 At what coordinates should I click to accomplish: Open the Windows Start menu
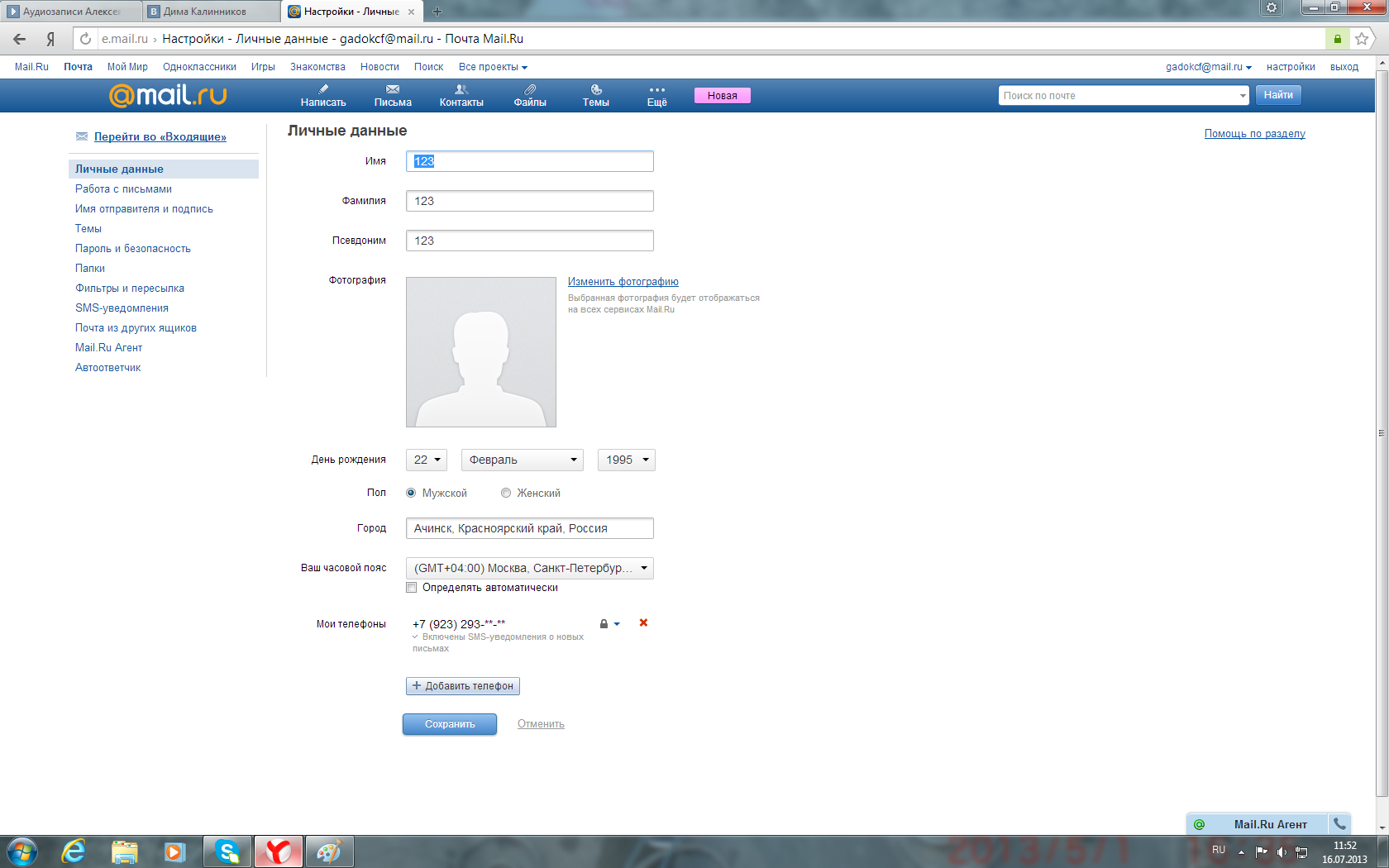pyautogui.click(x=22, y=851)
